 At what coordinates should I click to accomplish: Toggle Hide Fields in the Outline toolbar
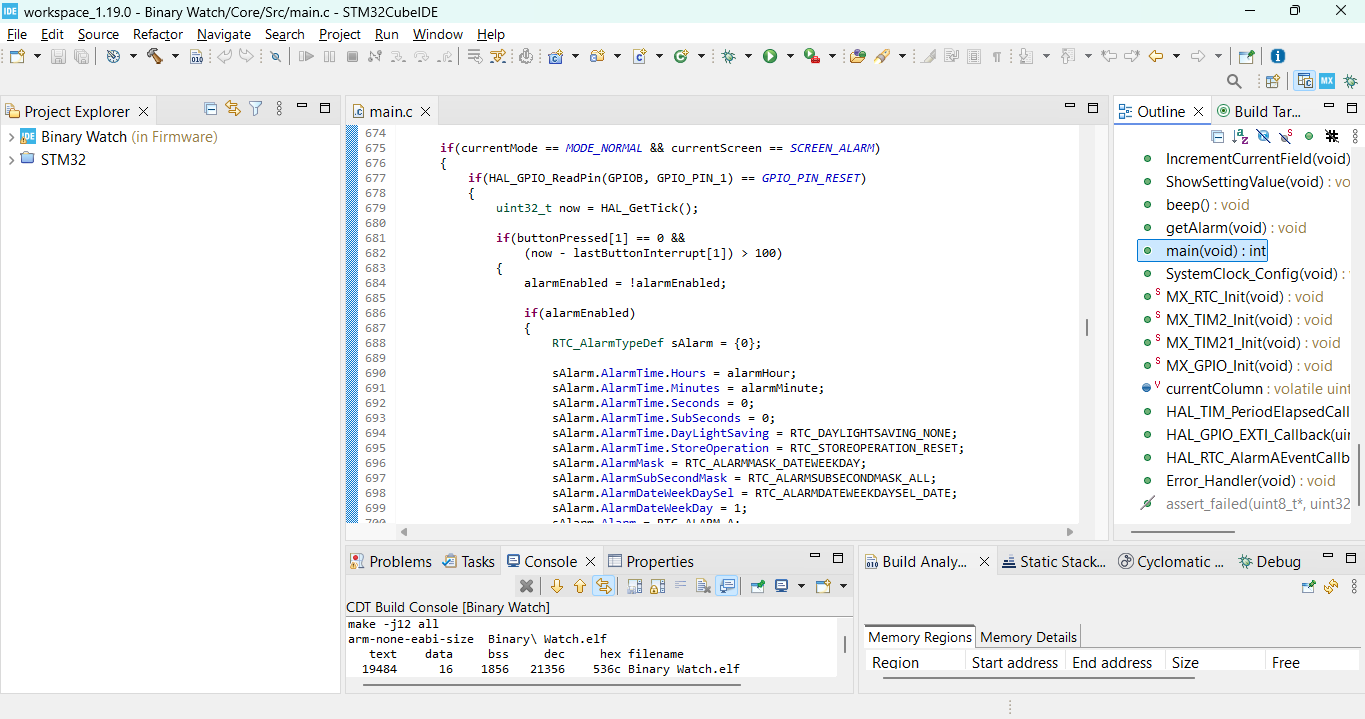(1263, 136)
